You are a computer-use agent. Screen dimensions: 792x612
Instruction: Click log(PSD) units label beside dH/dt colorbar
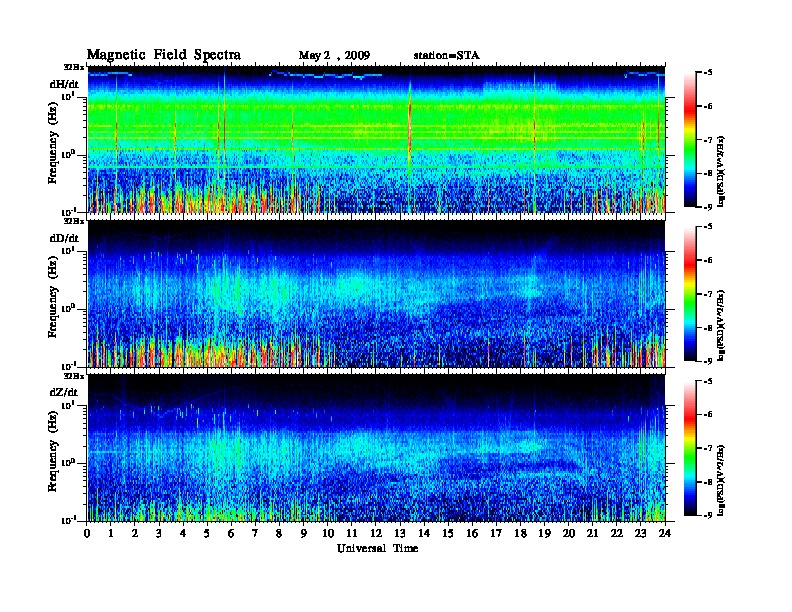722,171
